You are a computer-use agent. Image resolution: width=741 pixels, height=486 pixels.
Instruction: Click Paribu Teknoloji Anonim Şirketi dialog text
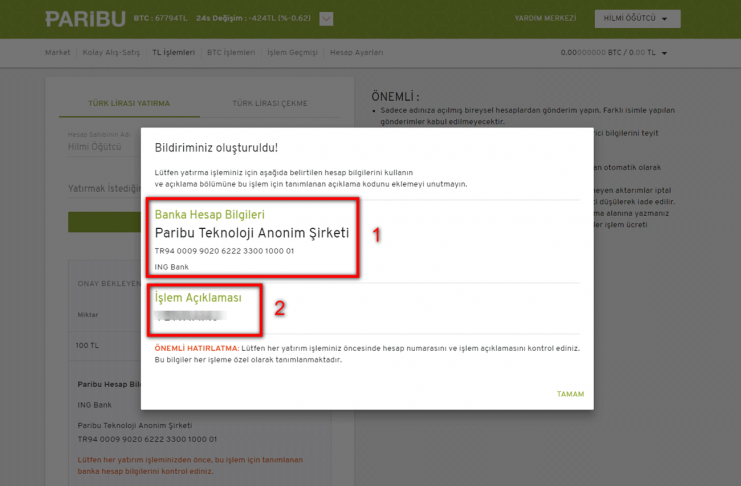(x=252, y=233)
